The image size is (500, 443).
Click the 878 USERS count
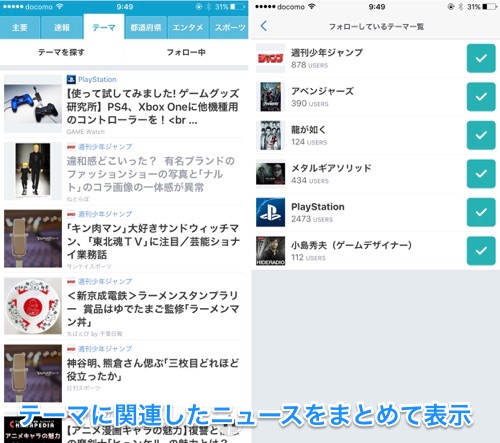click(x=309, y=65)
